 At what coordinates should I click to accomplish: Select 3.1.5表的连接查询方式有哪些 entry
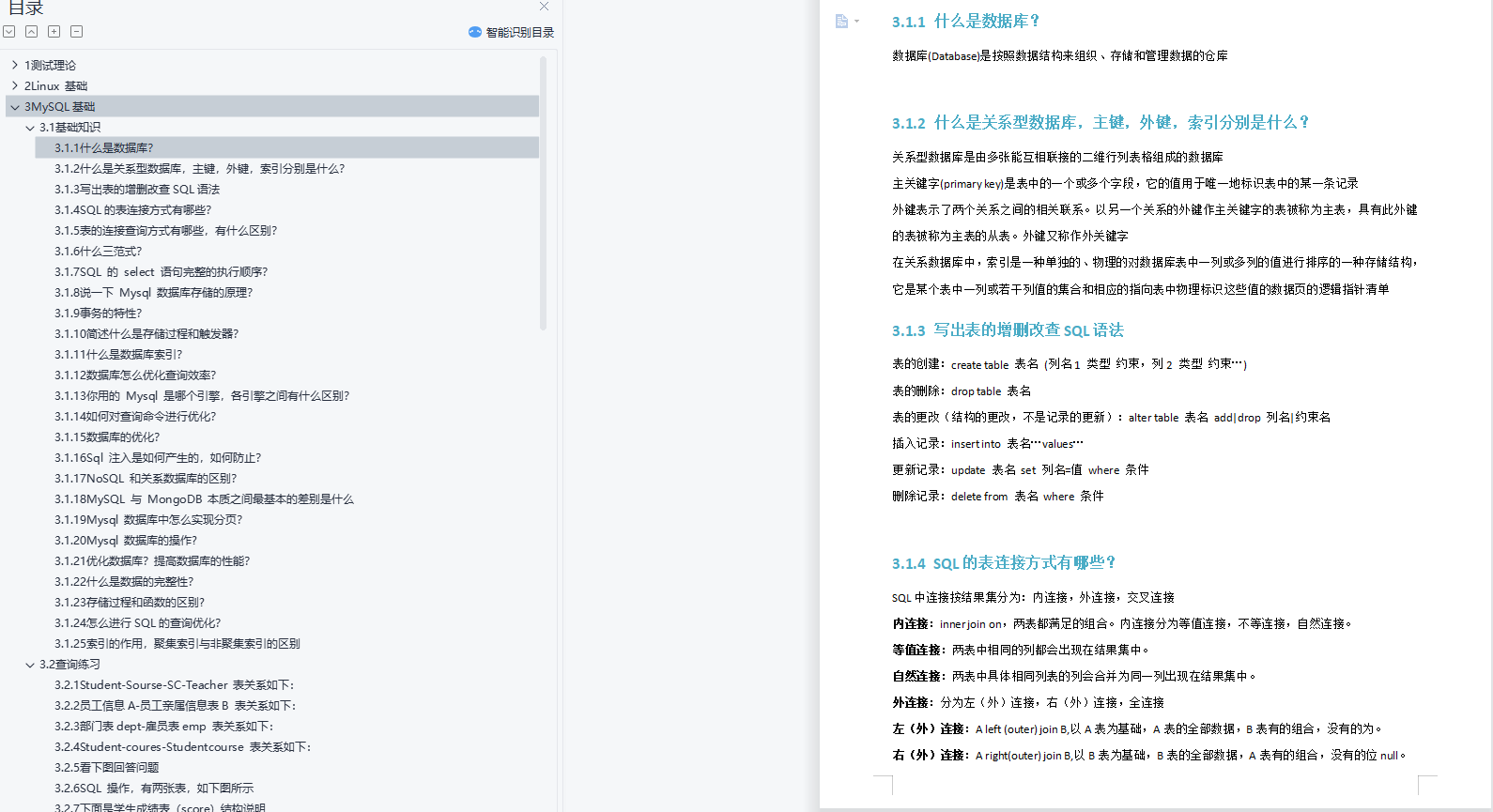[165, 231]
